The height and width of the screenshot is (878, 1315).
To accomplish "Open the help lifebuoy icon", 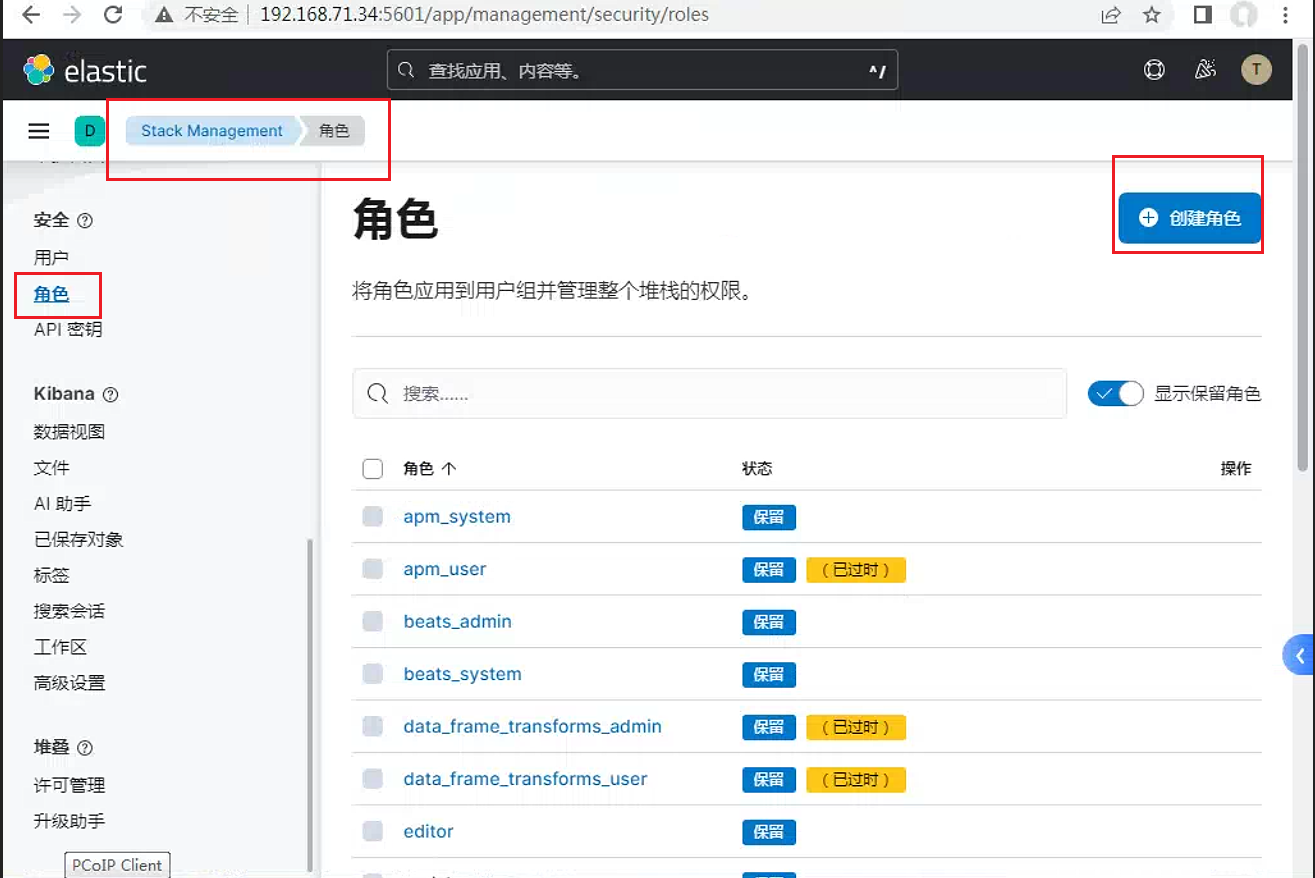I will coord(1154,70).
